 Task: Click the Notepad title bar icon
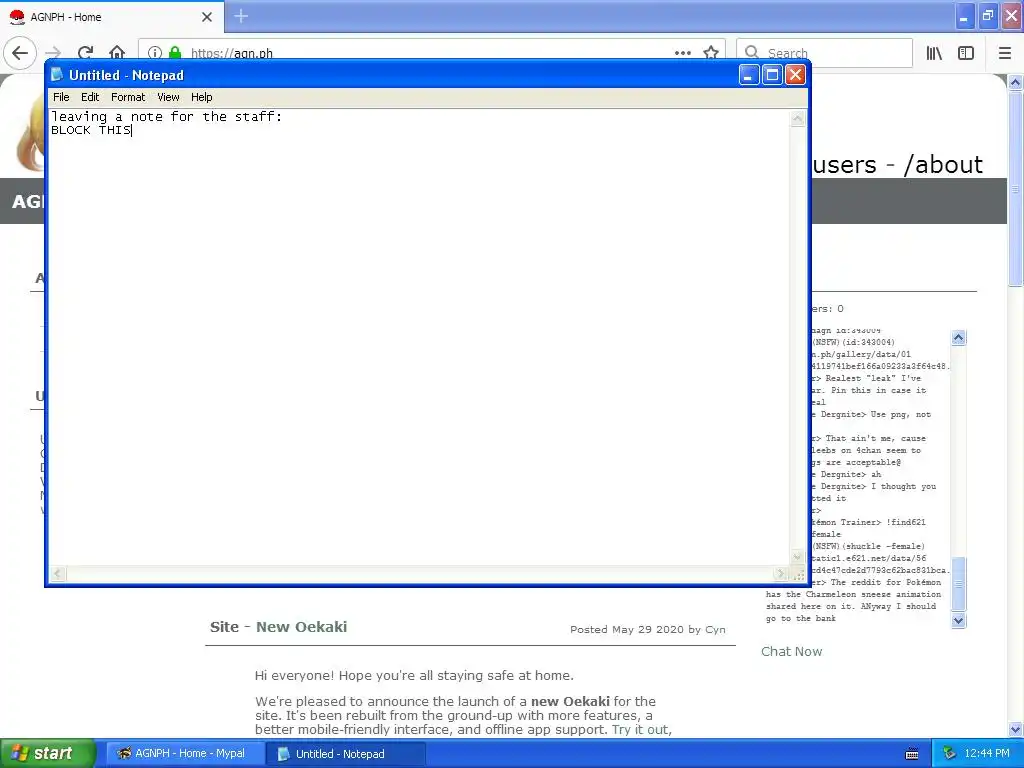(57, 75)
